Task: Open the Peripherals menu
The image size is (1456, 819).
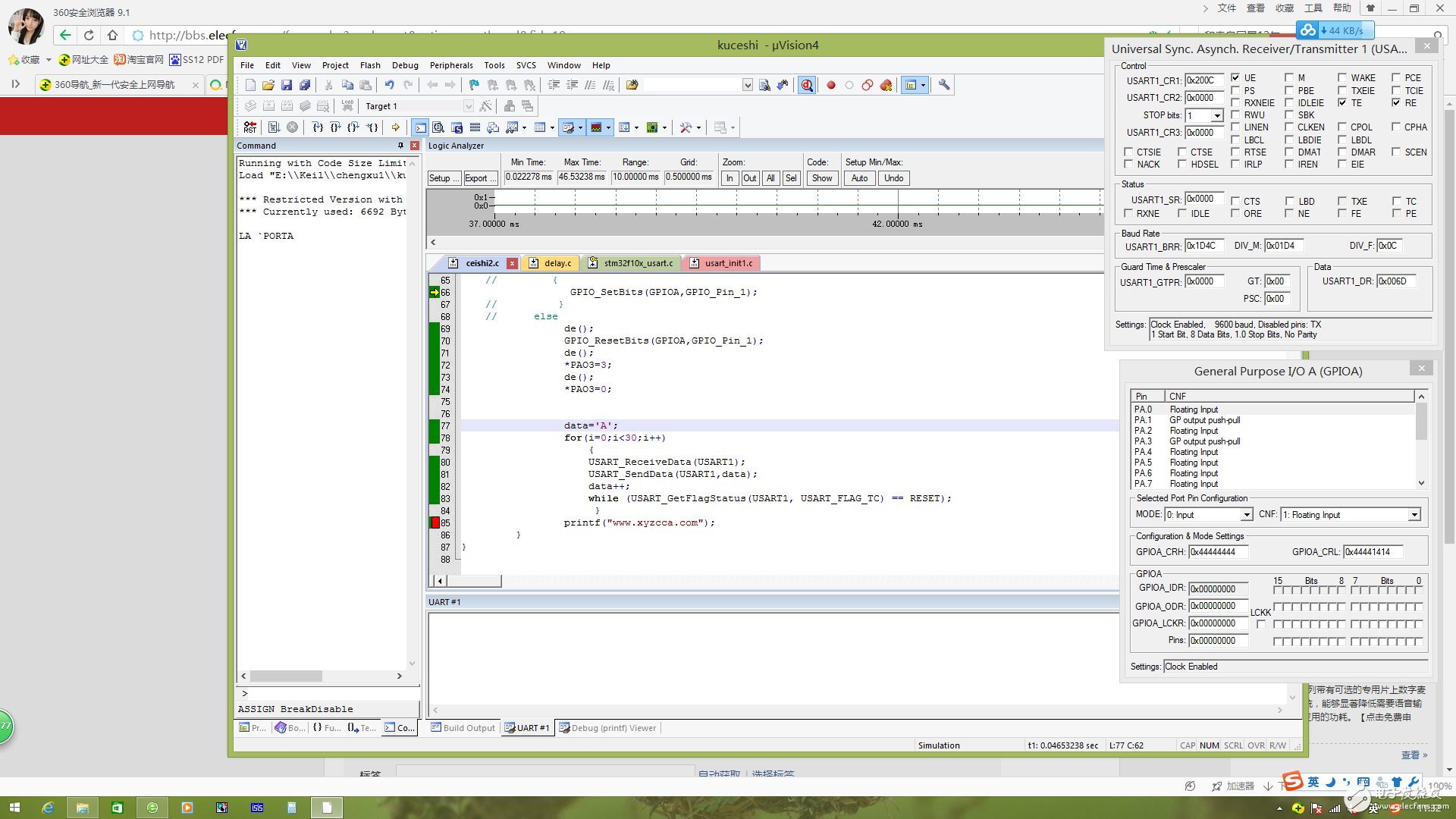Action: (450, 65)
